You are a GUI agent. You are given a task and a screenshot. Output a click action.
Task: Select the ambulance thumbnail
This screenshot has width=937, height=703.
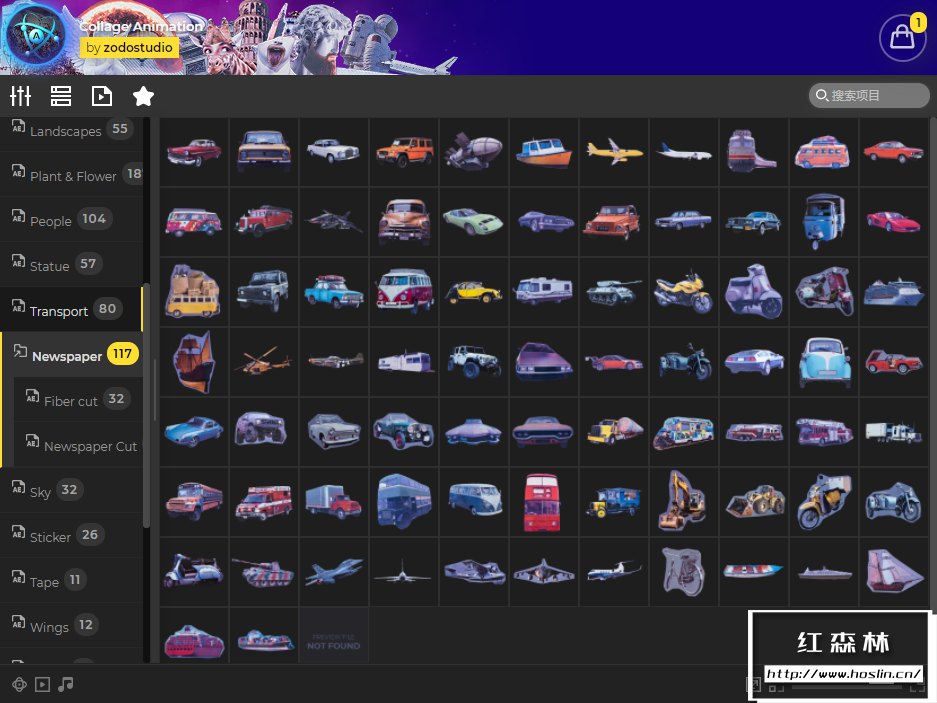click(264, 502)
